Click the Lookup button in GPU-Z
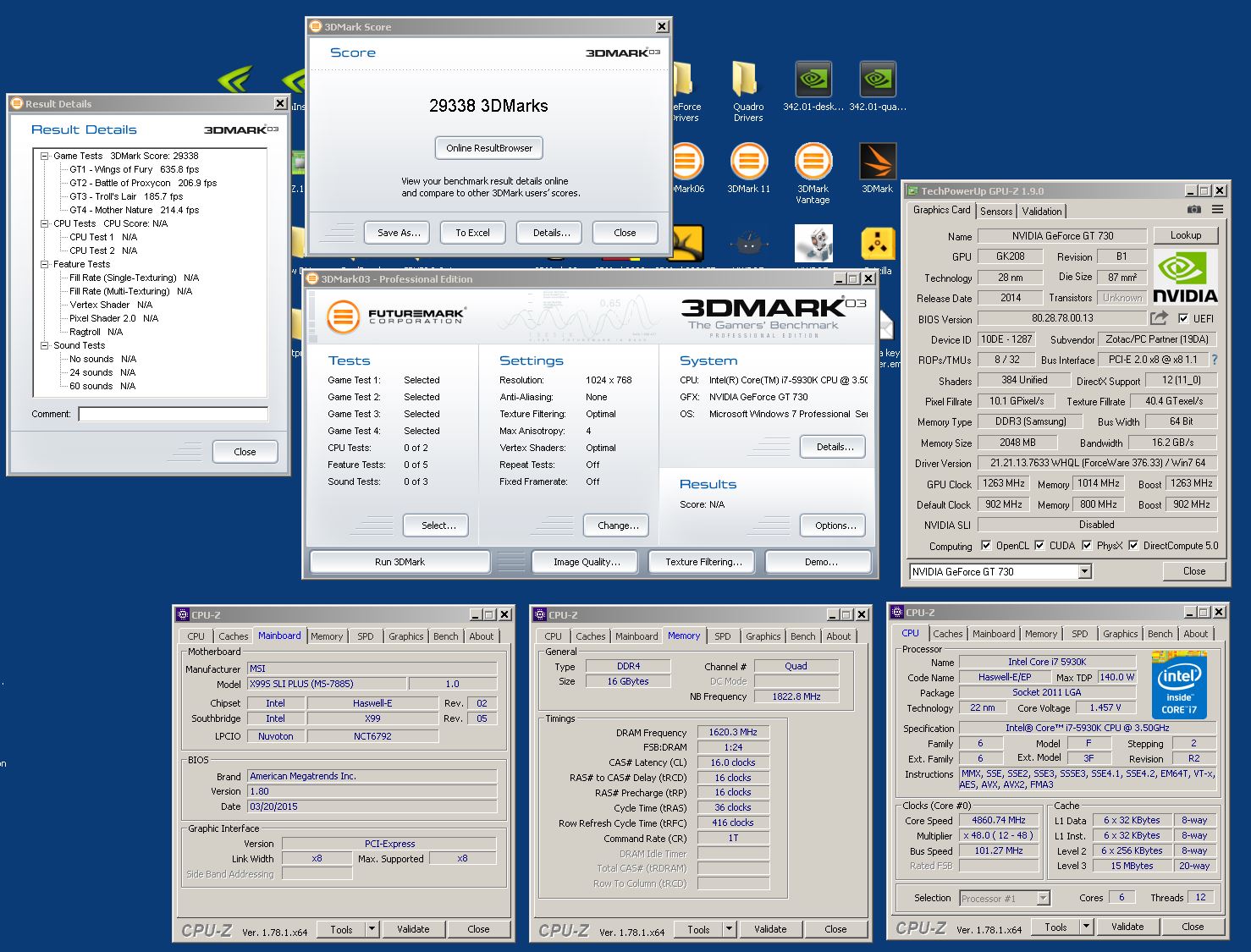Viewport: 1251px width, 952px height. pos(1185,235)
